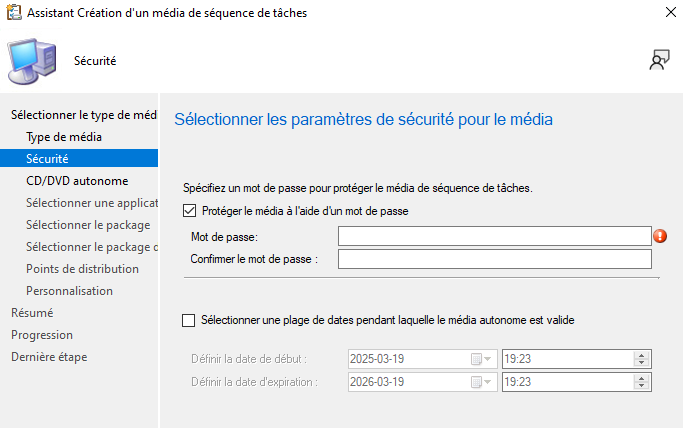Click the computer wizard icon in header

point(31,61)
